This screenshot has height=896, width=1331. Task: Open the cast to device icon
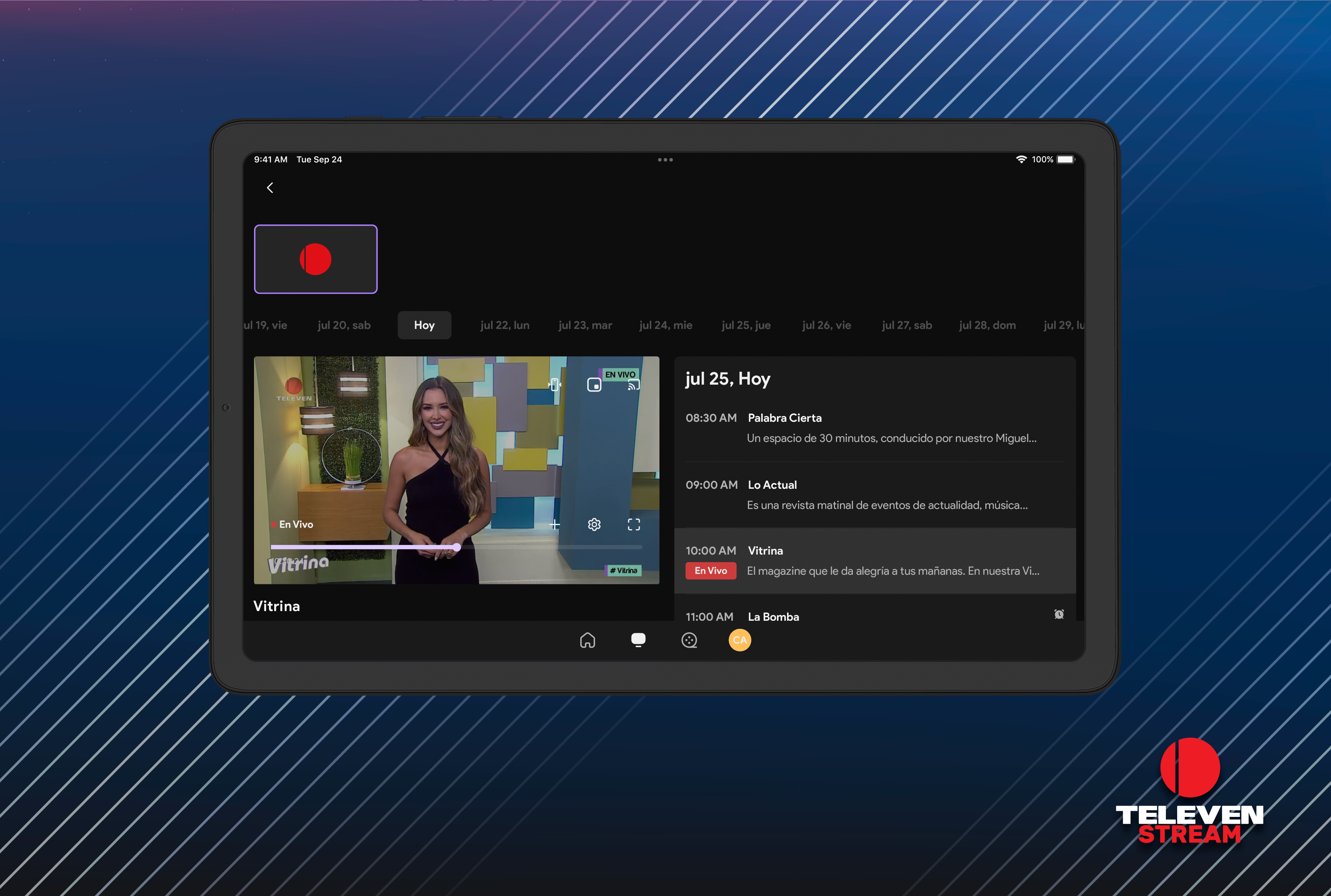coord(634,385)
